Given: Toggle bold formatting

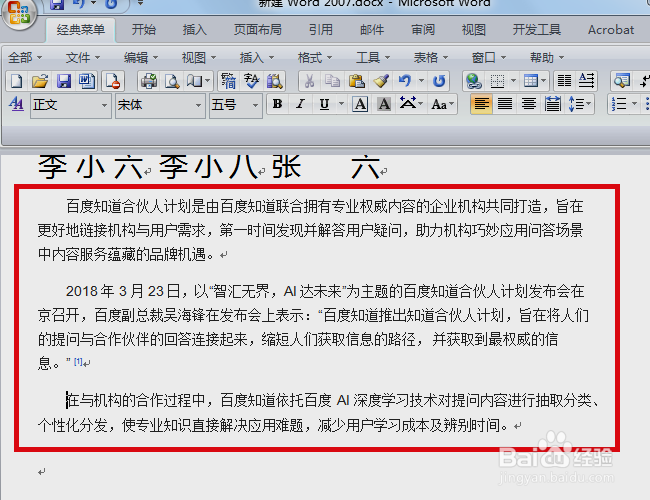Looking at the screenshot, I should 277,104.
